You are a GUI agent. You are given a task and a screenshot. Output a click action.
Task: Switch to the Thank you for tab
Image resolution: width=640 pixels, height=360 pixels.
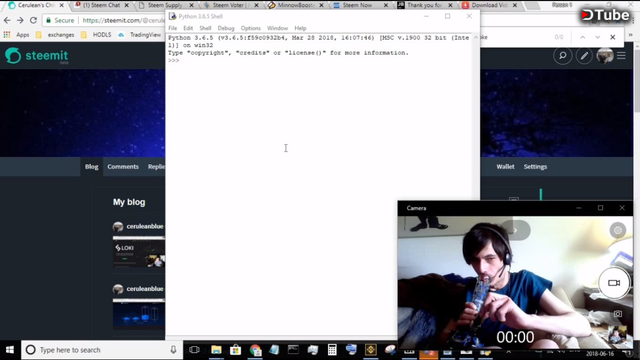tap(424, 5)
